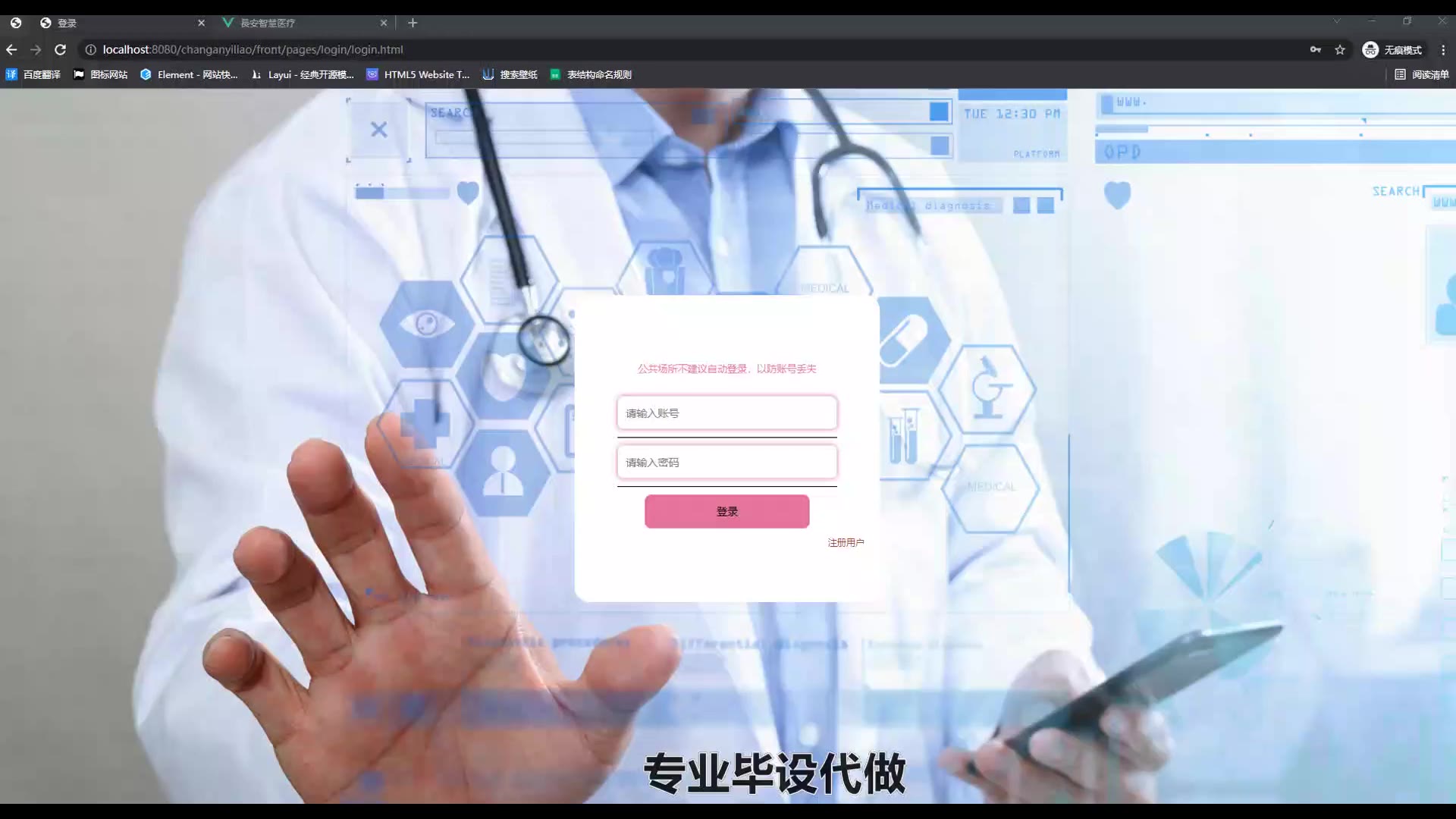Focus the 请输入账号 account field
1456x819 pixels.
point(726,413)
